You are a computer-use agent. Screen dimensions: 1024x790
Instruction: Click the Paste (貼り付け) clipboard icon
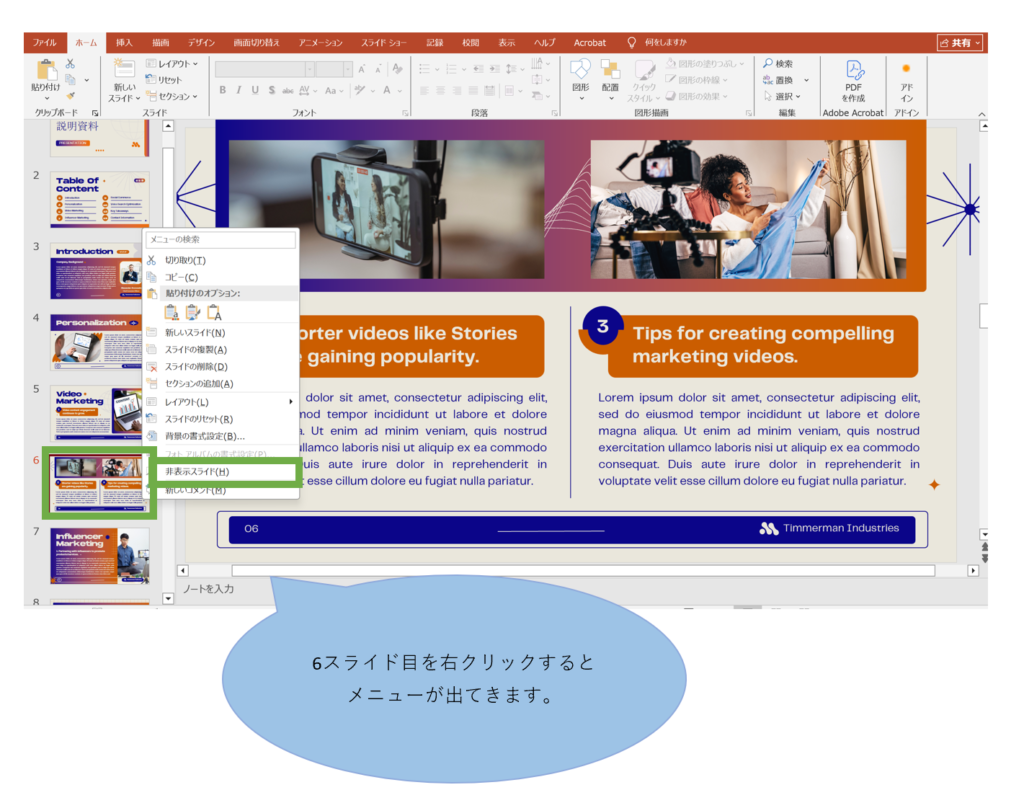click(46, 70)
